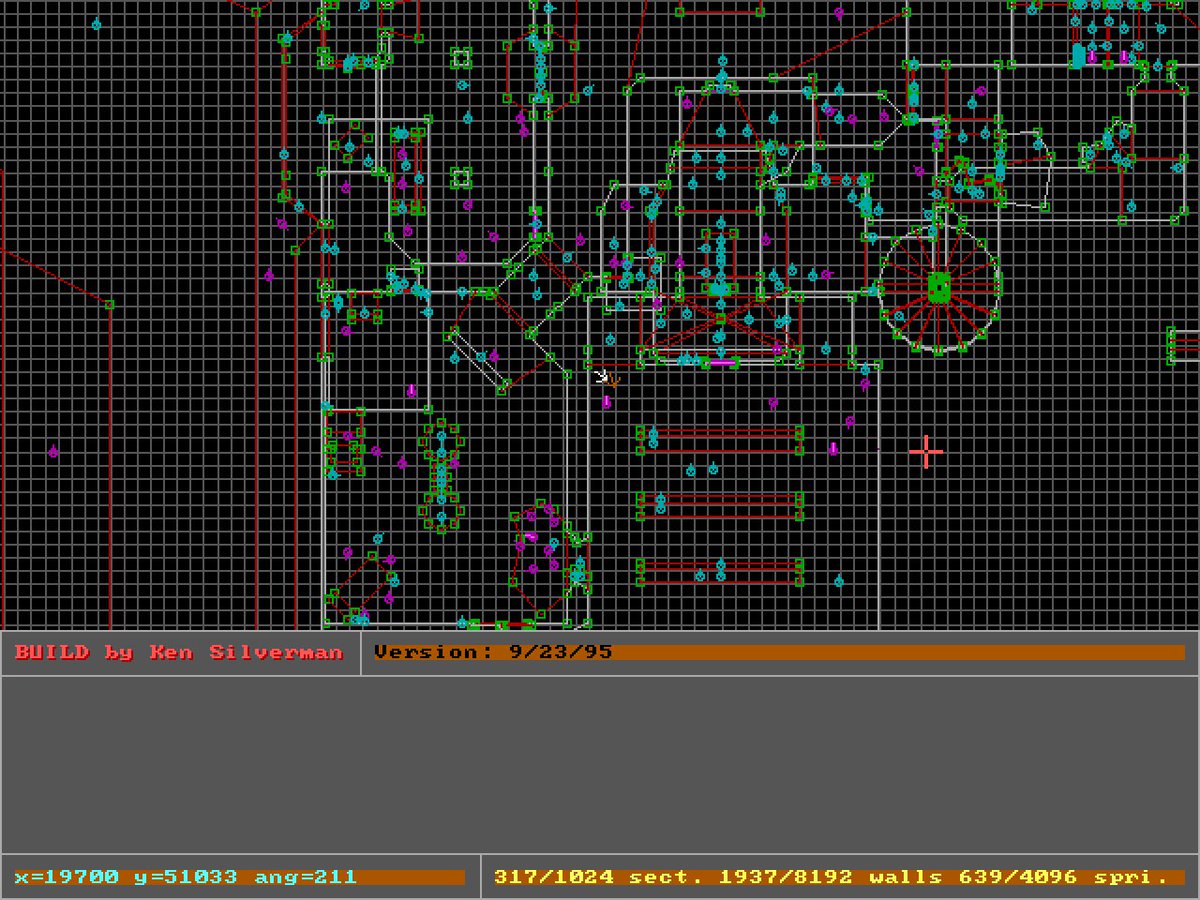1200x900 pixels.
Task: Select the solid magenta sprite below the player arrow
Action: (606, 401)
